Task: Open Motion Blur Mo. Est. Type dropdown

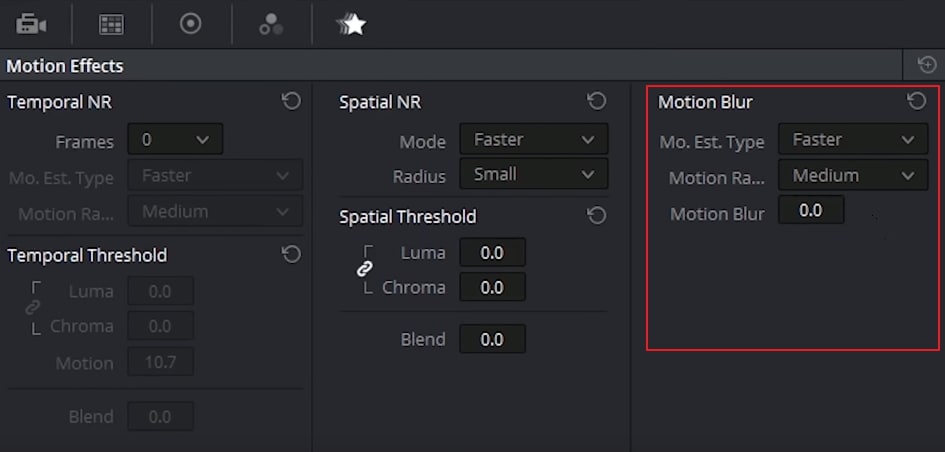Action: coord(853,140)
